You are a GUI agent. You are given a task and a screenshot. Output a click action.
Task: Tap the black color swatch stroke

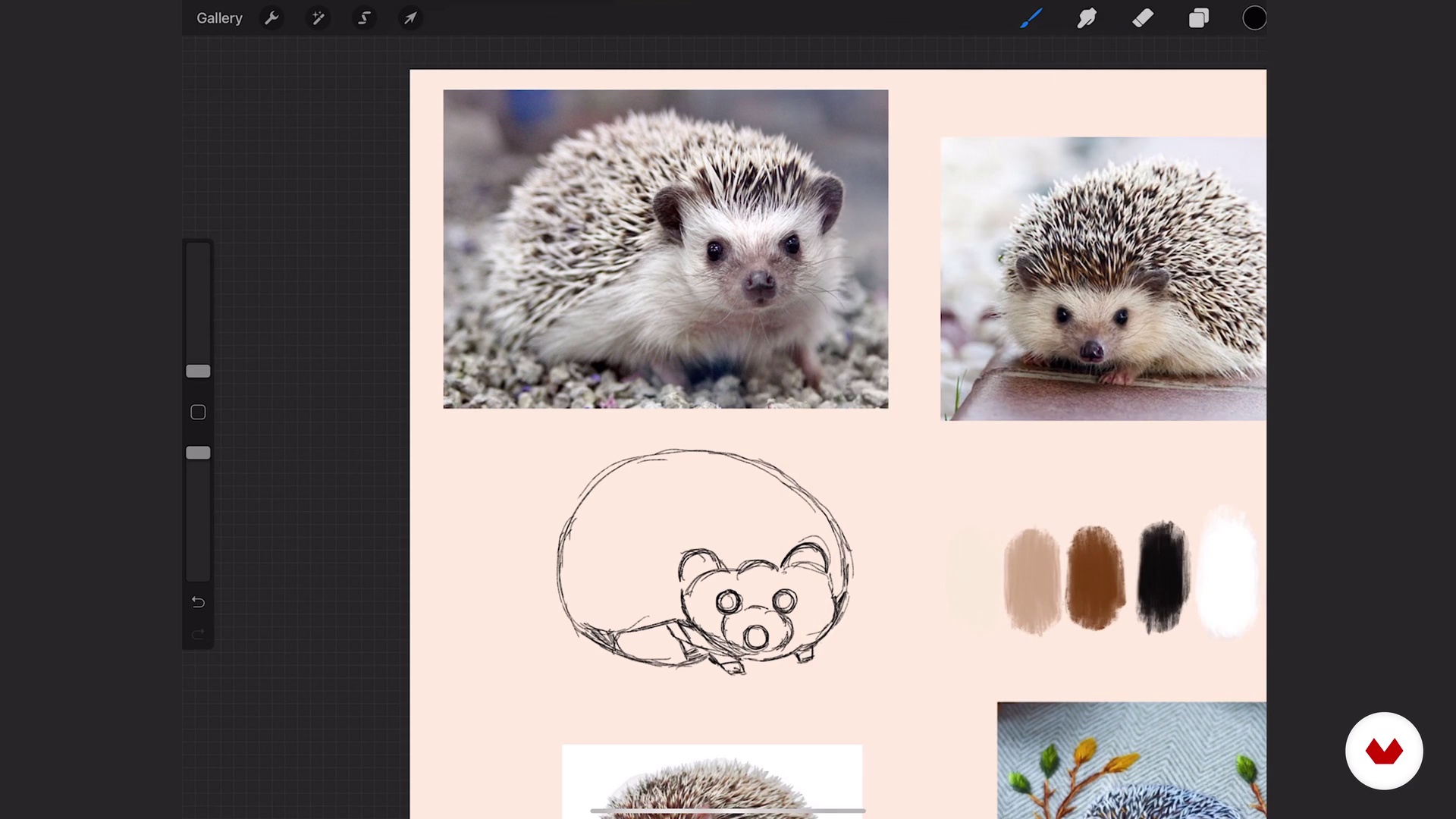click(x=1163, y=576)
